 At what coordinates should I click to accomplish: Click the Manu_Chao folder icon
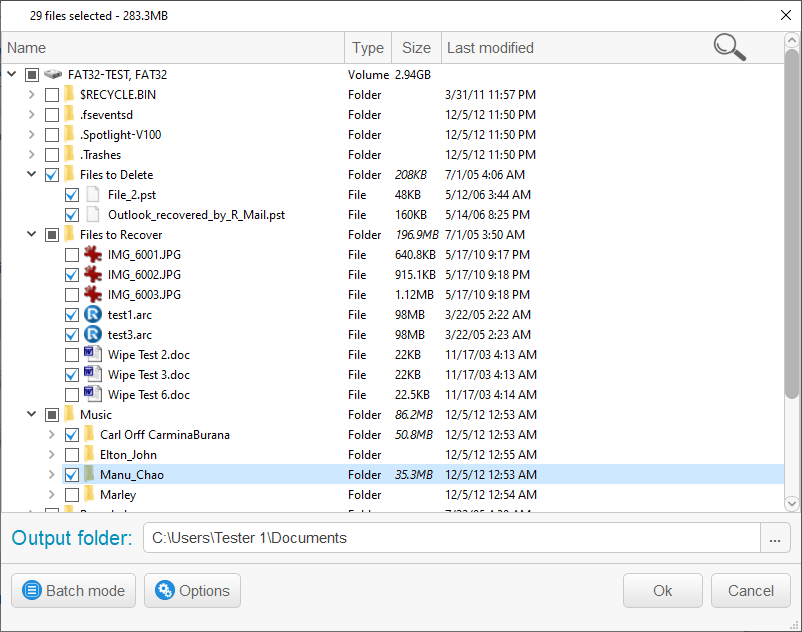[89, 475]
